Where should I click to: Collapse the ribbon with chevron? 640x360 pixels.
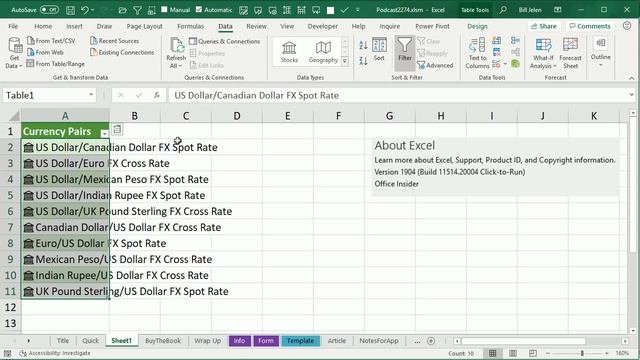tap(631, 78)
